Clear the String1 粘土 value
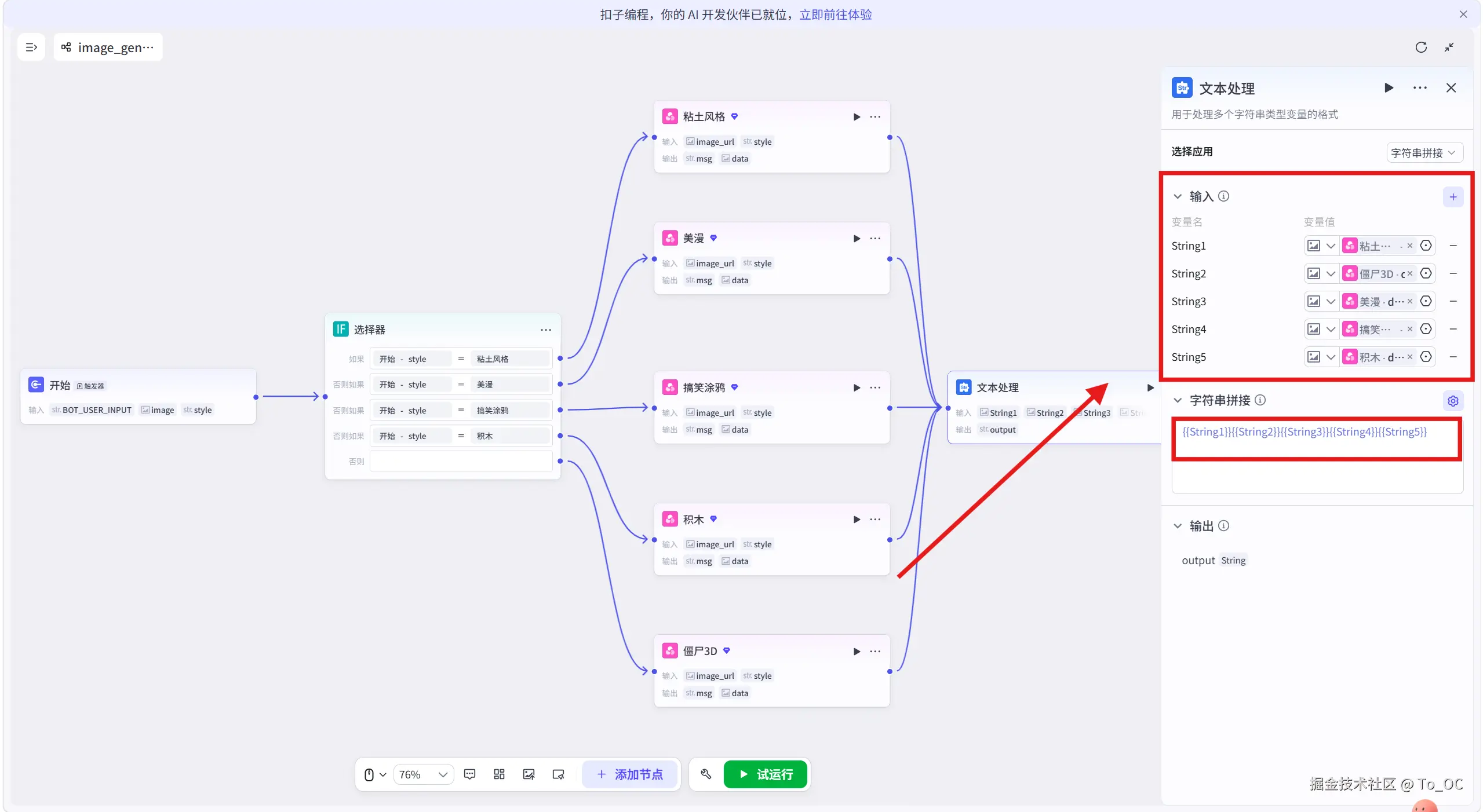Viewport: 1483px width, 812px height. pos(1410,246)
